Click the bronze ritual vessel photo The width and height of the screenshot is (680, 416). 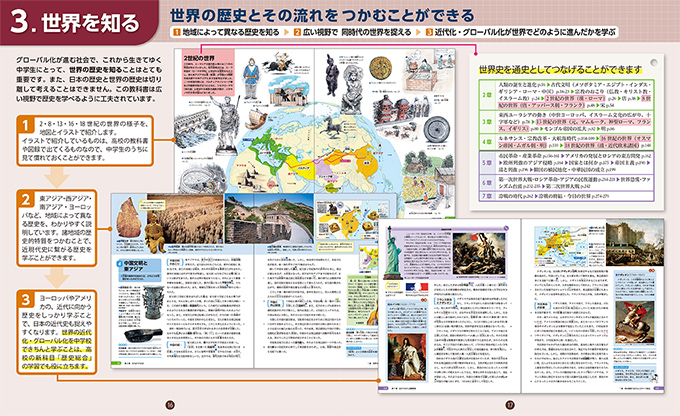[152, 302]
